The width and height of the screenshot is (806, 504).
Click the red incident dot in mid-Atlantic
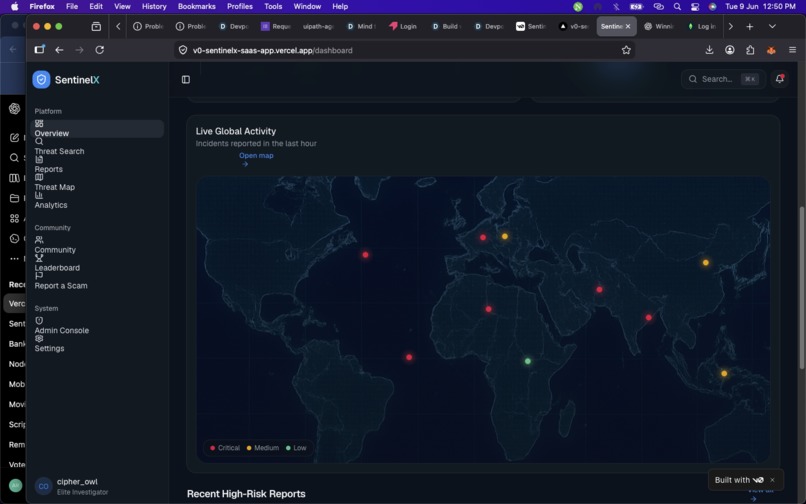[365, 255]
